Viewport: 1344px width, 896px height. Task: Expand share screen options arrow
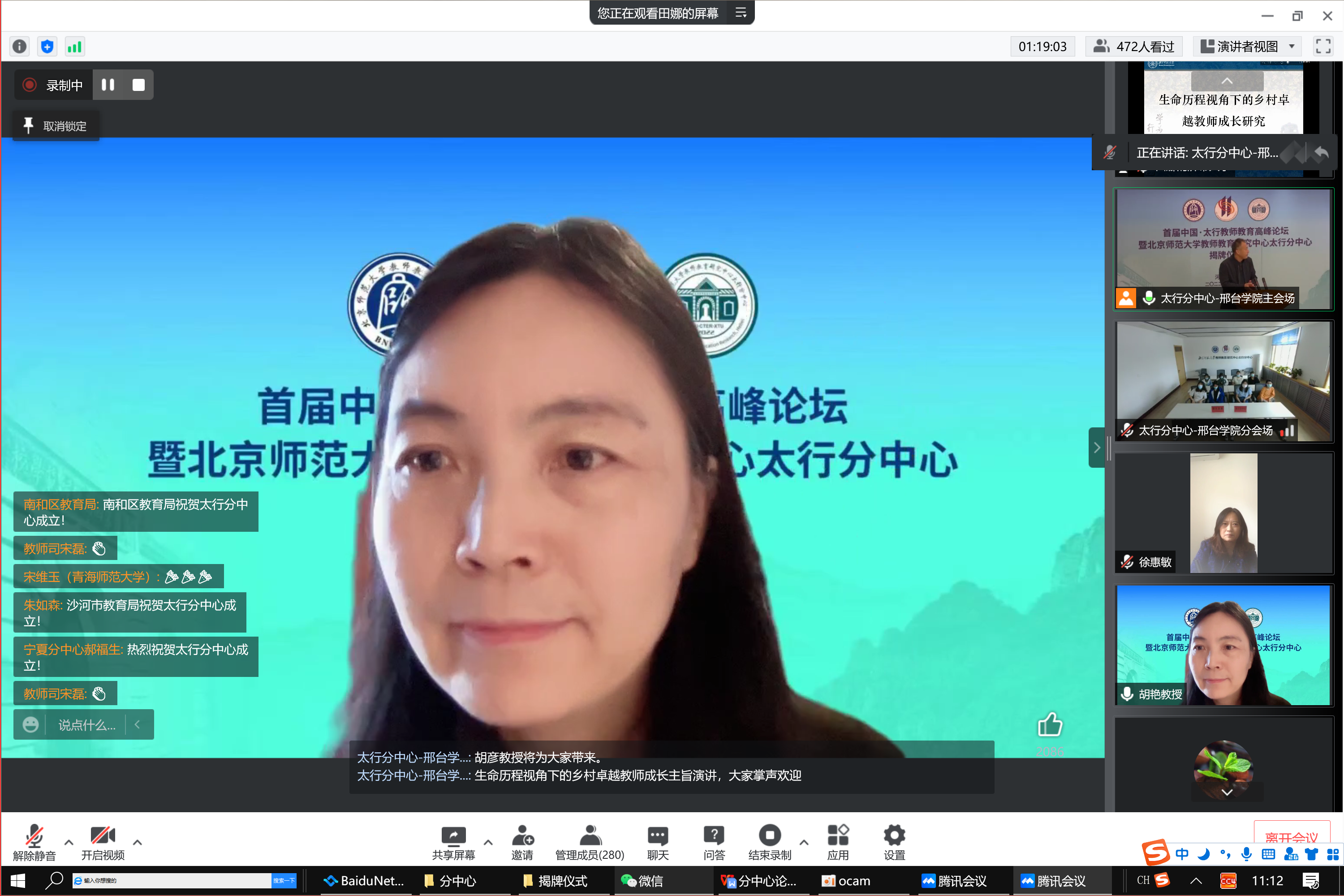pos(488,842)
